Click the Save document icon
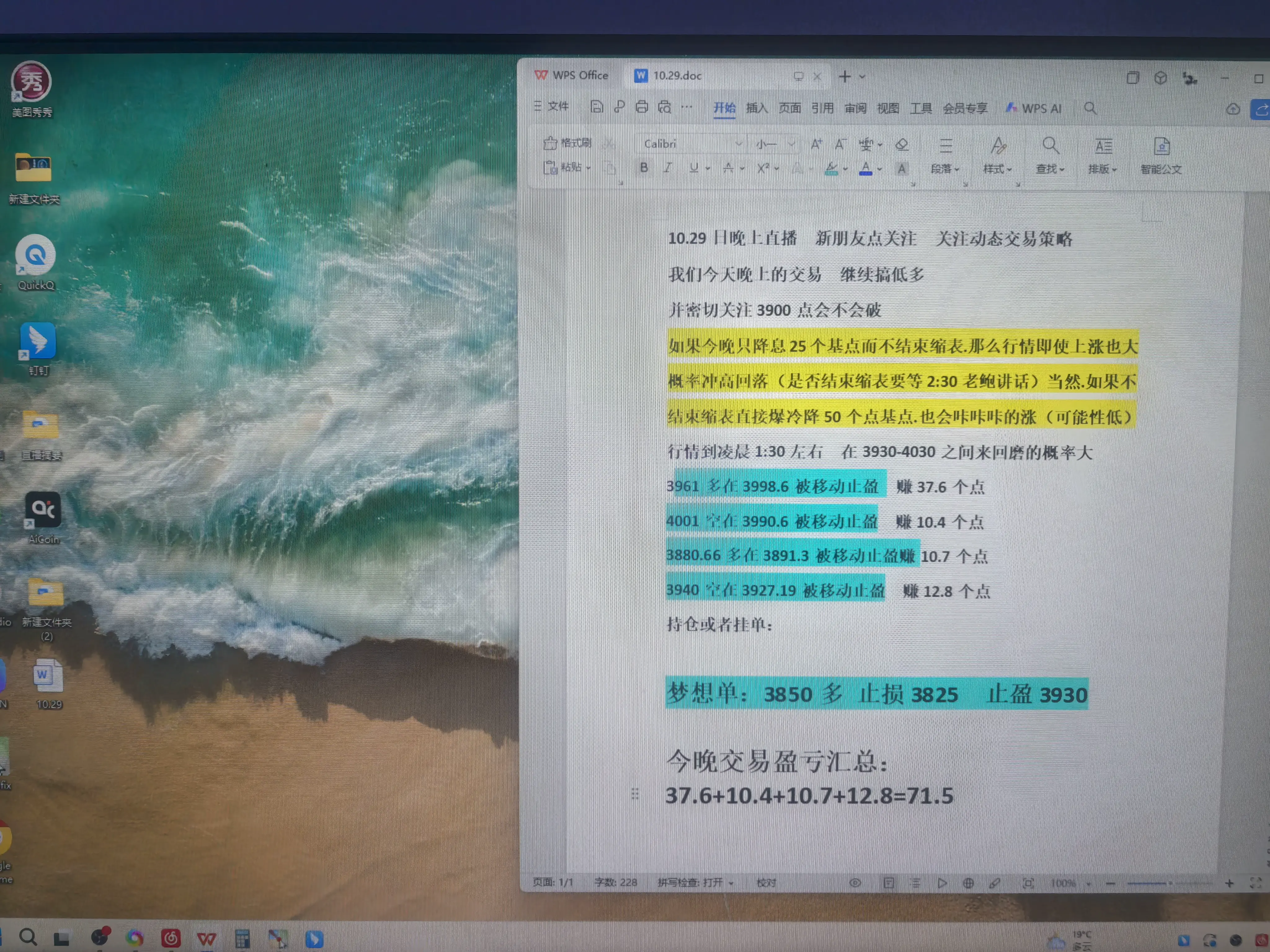Viewport: 1270px width, 952px height. pos(597,107)
